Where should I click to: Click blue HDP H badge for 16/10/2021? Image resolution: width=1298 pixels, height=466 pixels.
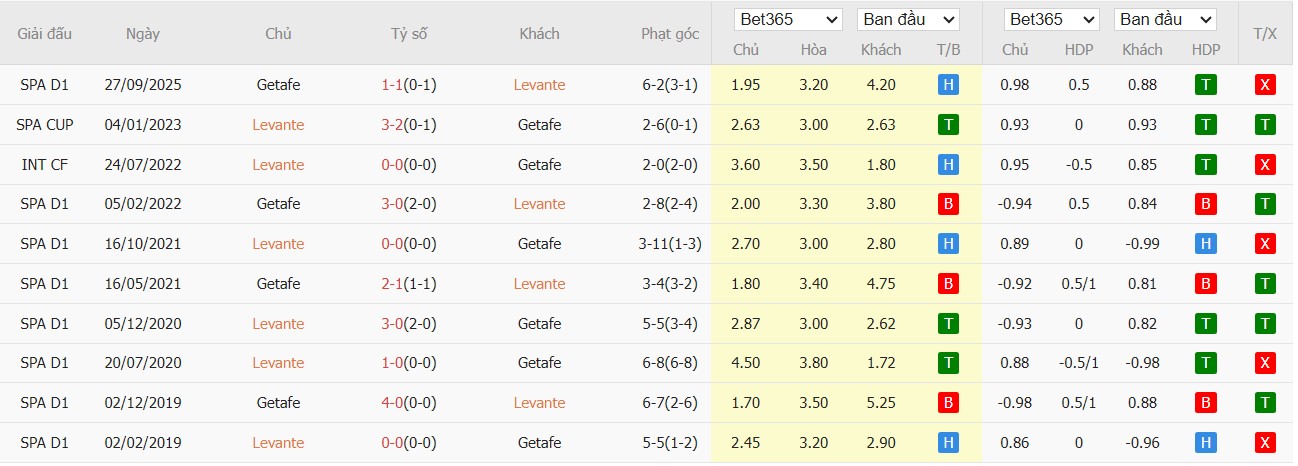pyautogui.click(x=1206, y=243)
